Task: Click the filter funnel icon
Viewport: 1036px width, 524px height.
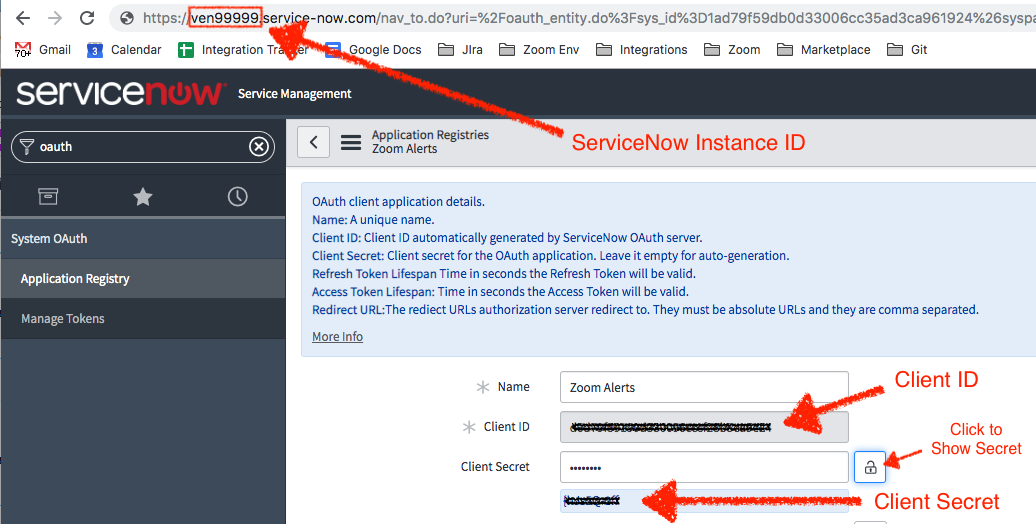Action: (x=26, y=147)
